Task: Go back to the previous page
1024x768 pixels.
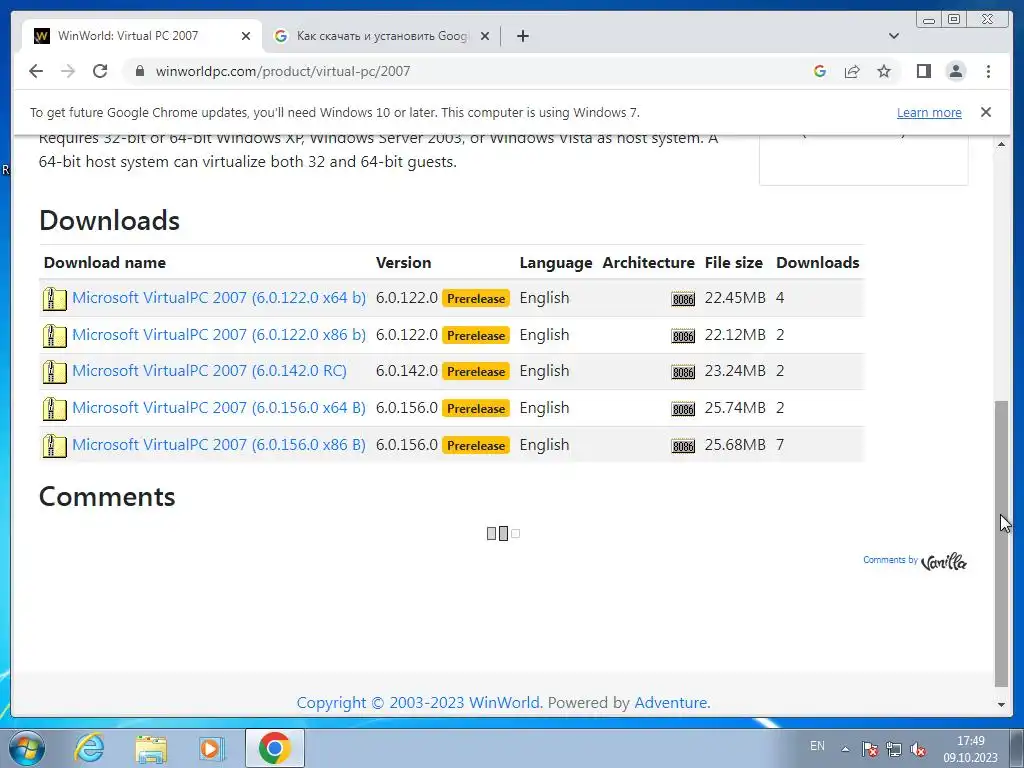Action: [36, 71]
